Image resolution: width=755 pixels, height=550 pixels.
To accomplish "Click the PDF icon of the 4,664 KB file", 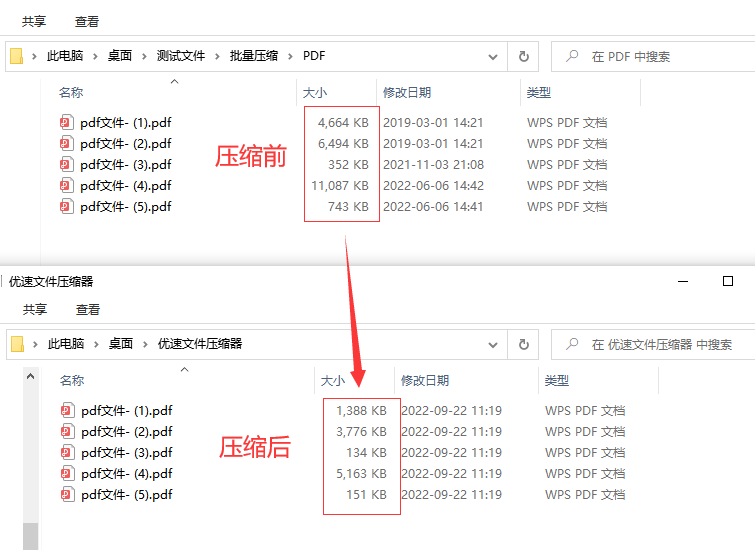I will coord(66,122).
